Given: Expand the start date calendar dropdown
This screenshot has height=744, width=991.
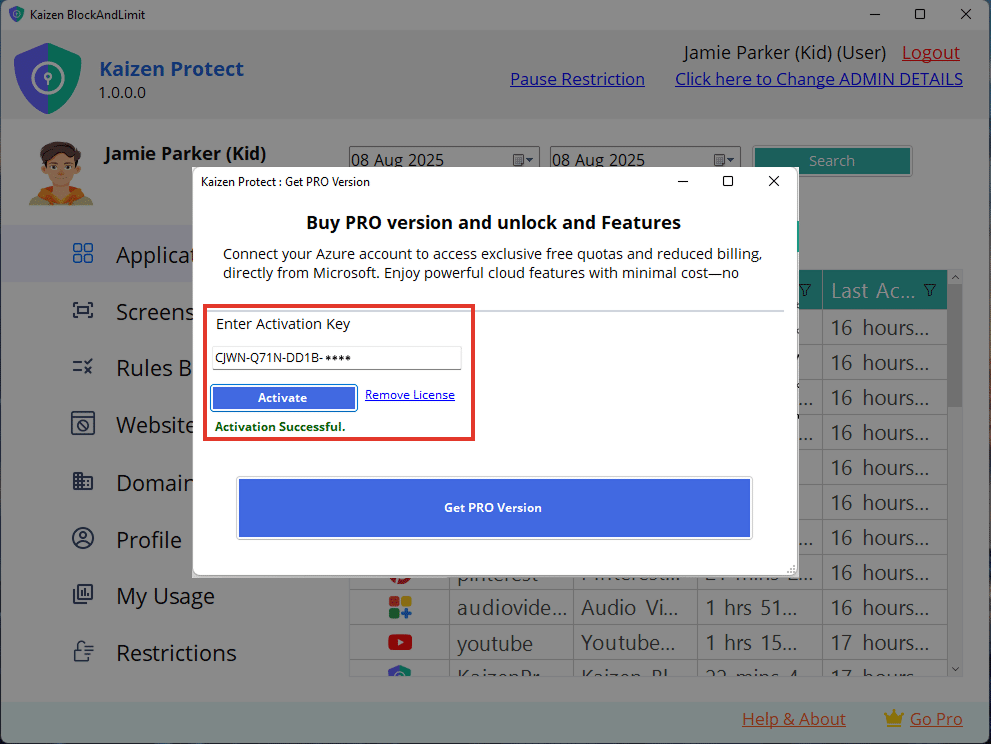Looking at the screenshot, I should (524, 160).
